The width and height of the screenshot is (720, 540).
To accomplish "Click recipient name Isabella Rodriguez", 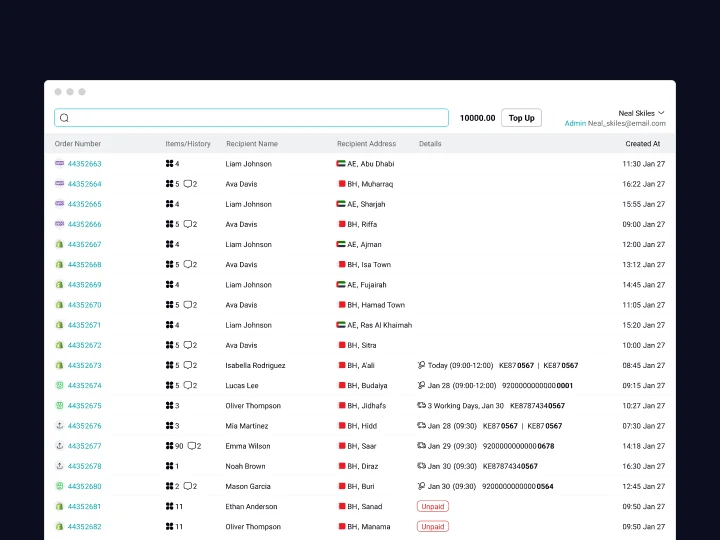I will coord(255,366).
